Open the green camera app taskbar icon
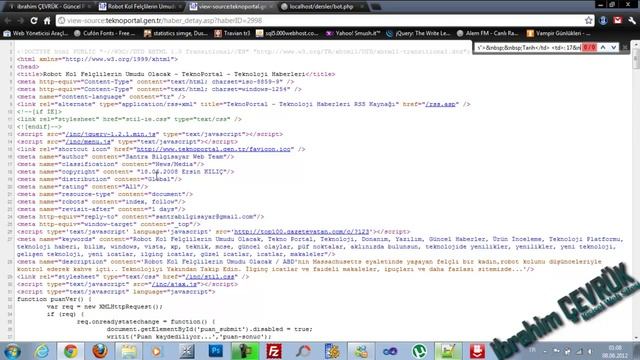Image resolution: width=640 pixels, height=360 pixels. coord(244,351)
